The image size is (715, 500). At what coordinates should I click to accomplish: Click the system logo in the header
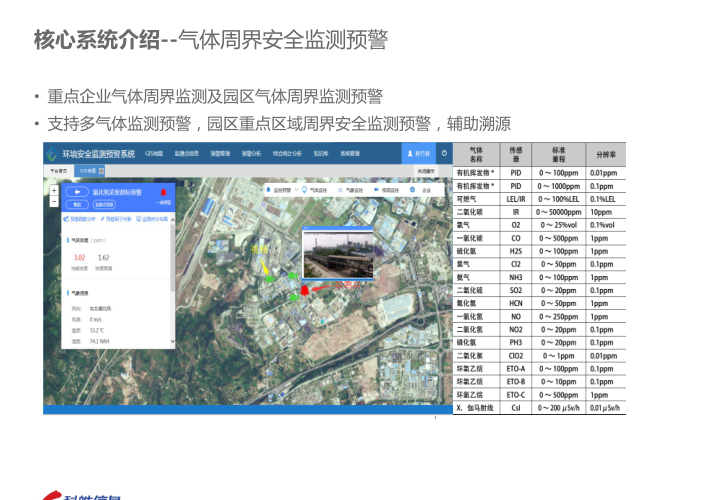coord(52,154)
